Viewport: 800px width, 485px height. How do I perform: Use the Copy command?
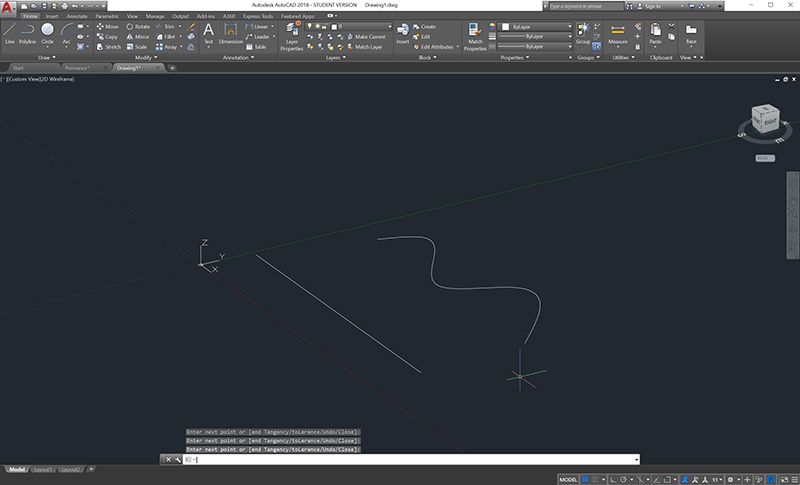point(107,37)
